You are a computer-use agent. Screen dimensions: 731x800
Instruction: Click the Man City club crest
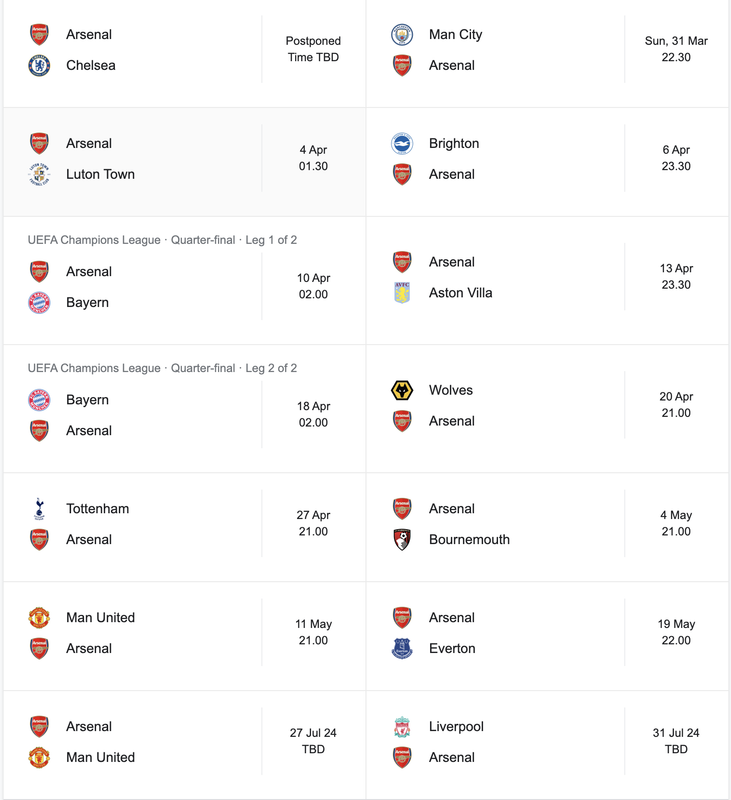click(402, 34)
